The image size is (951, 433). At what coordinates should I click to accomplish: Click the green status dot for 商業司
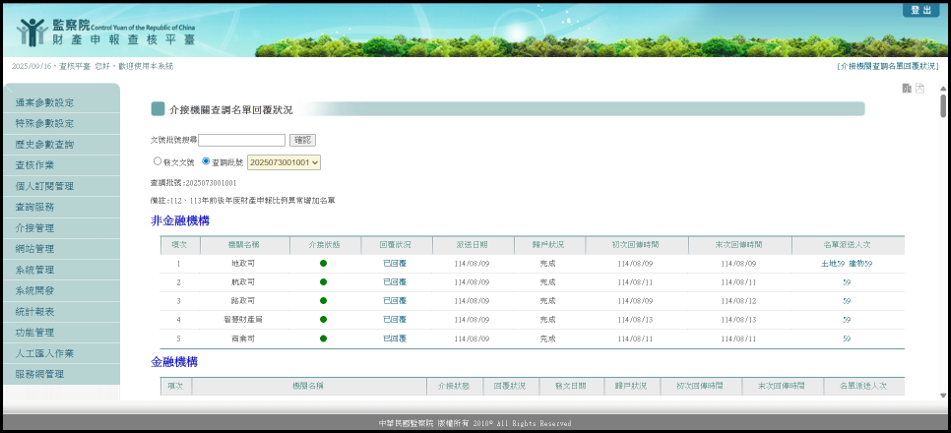[323, 339]
